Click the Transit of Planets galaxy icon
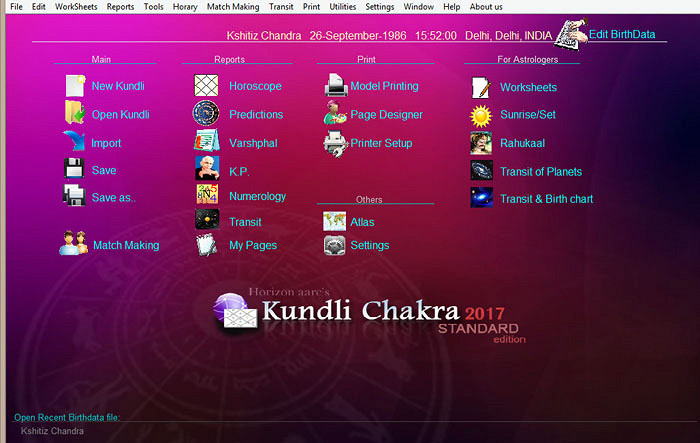700x443 pixels. tap(482, 170)
